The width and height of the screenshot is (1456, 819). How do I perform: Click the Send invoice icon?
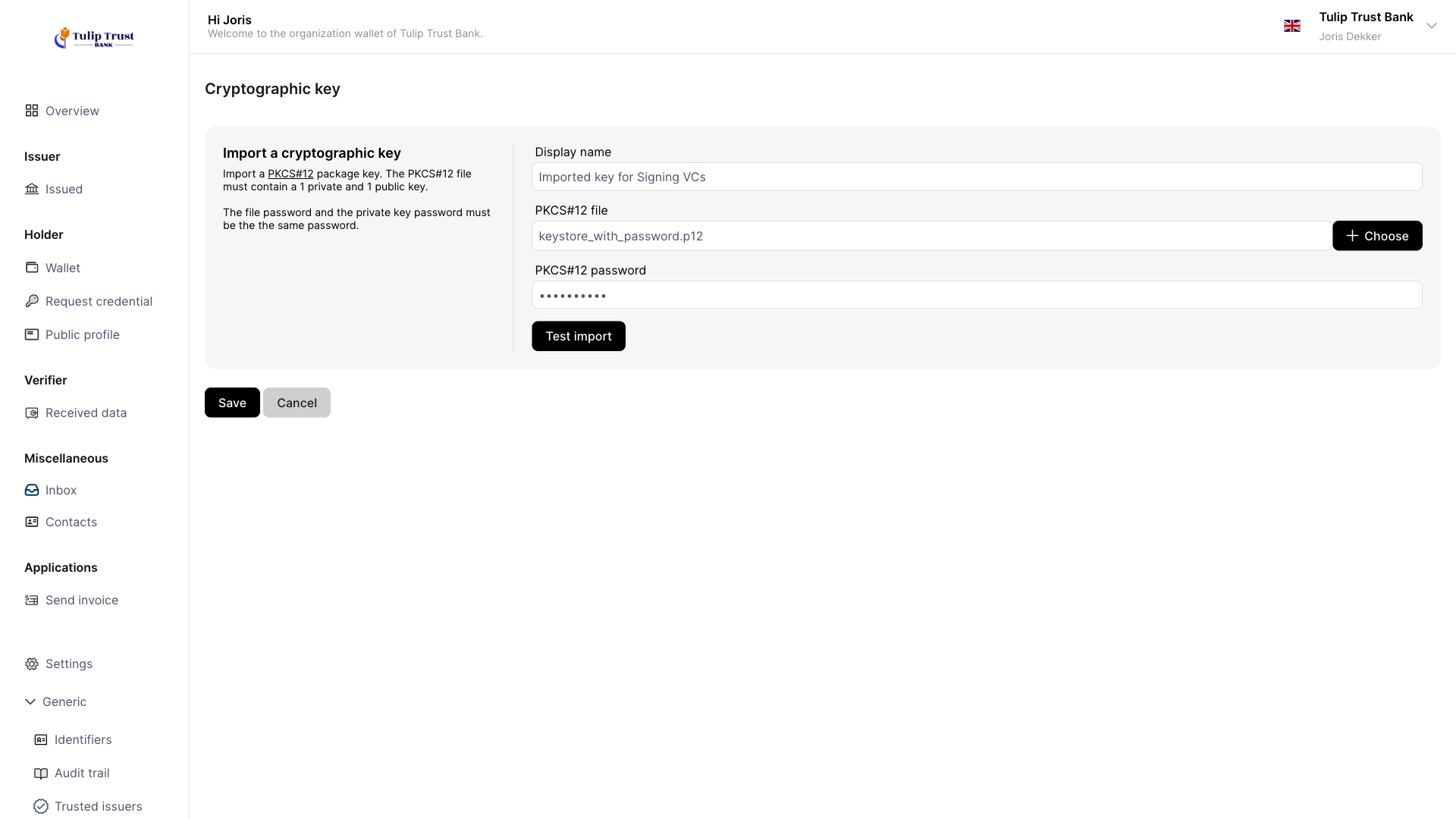31,600
